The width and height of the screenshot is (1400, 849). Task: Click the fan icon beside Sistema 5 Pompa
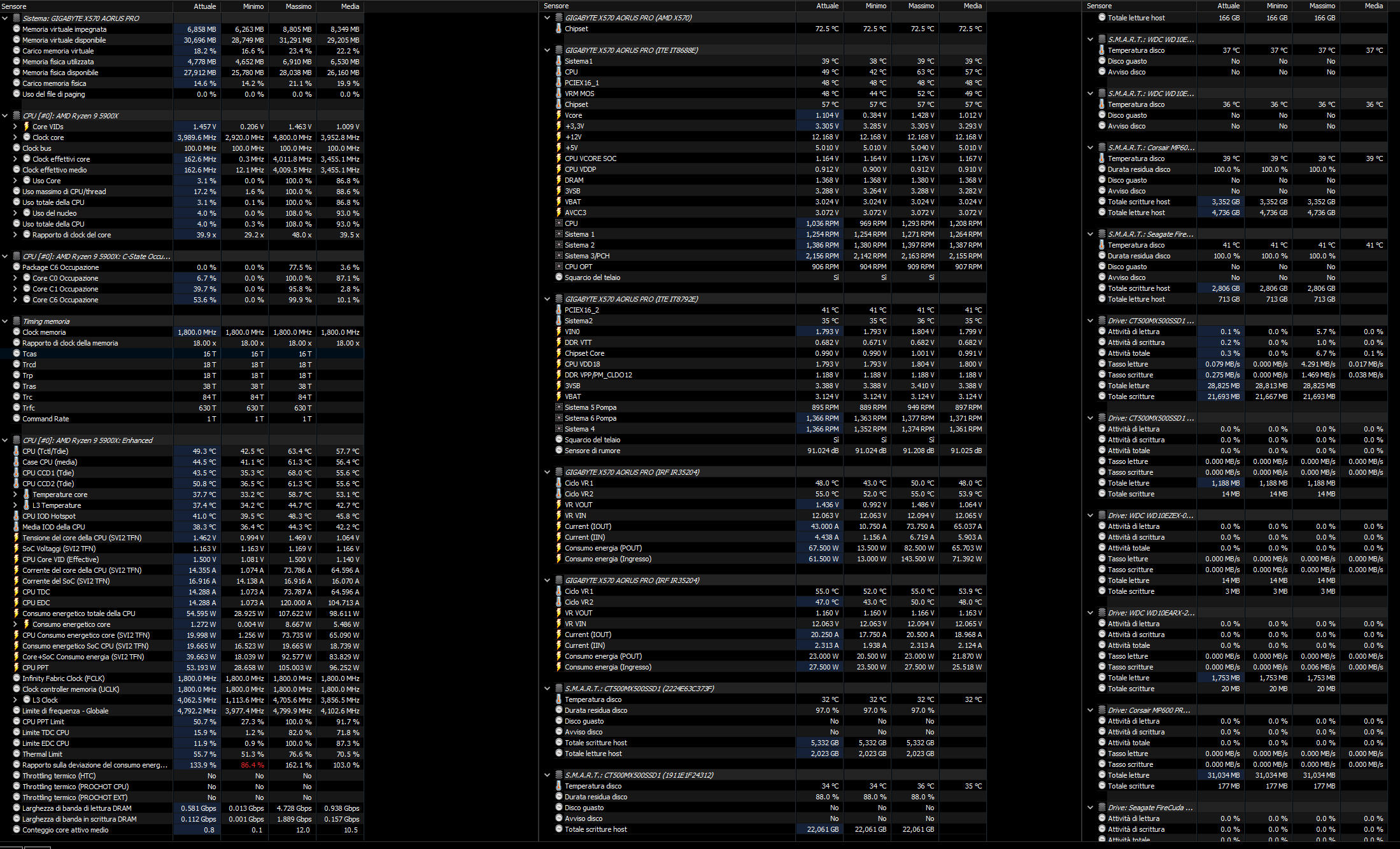pyautogui.click(x=558, y=407)
